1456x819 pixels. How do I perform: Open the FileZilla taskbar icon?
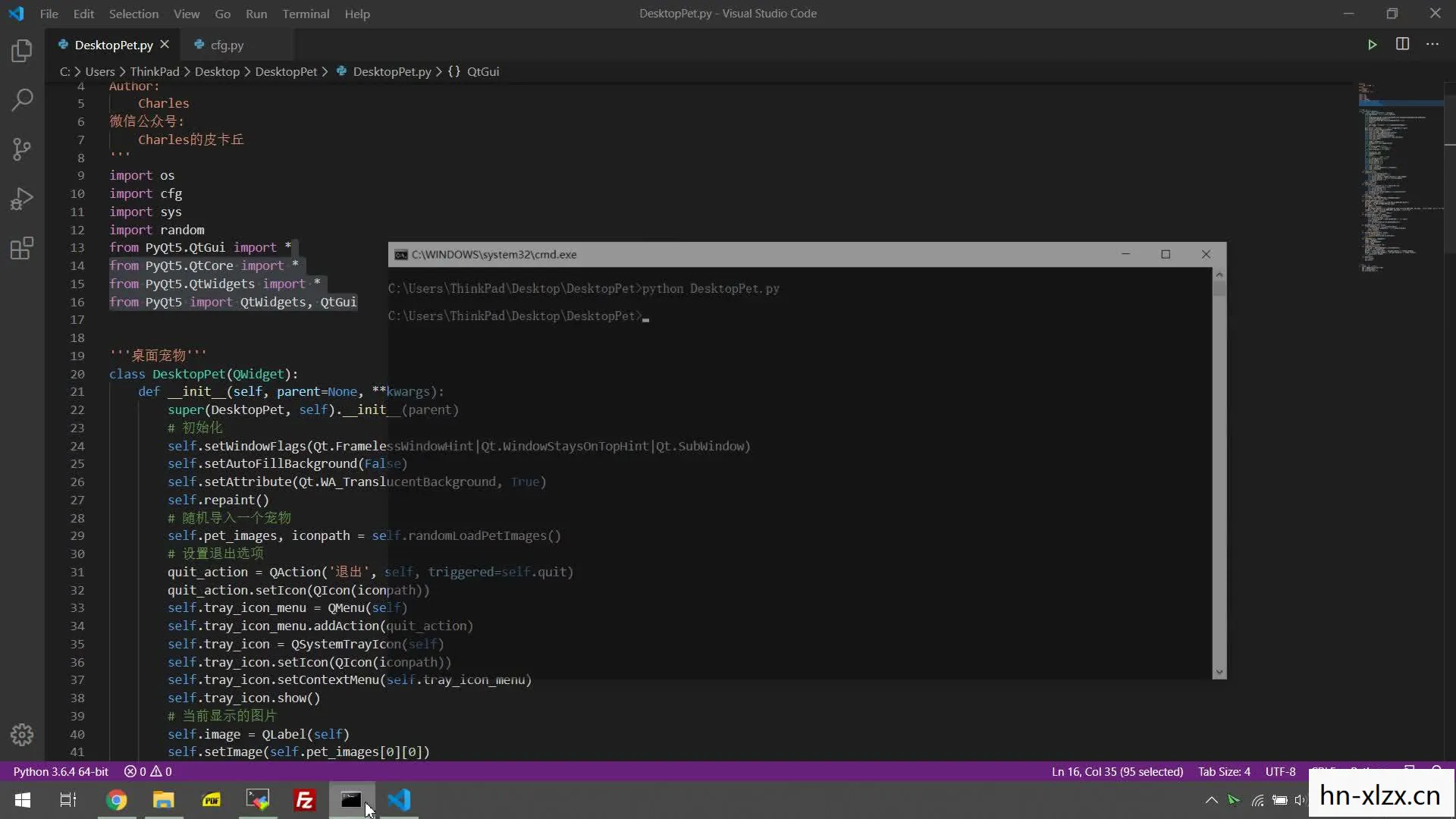pyautogui.click(x=305, y=800)
